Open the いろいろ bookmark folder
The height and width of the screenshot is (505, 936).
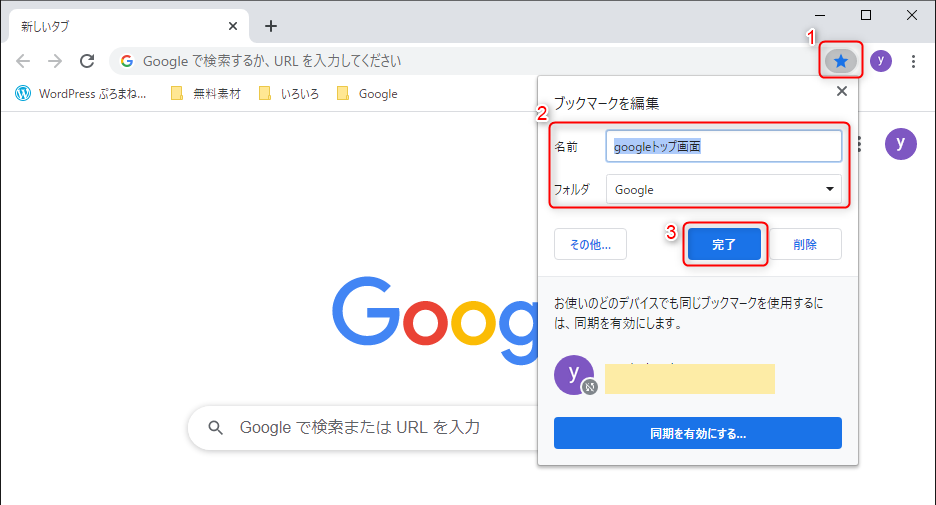tap(289, 94)
